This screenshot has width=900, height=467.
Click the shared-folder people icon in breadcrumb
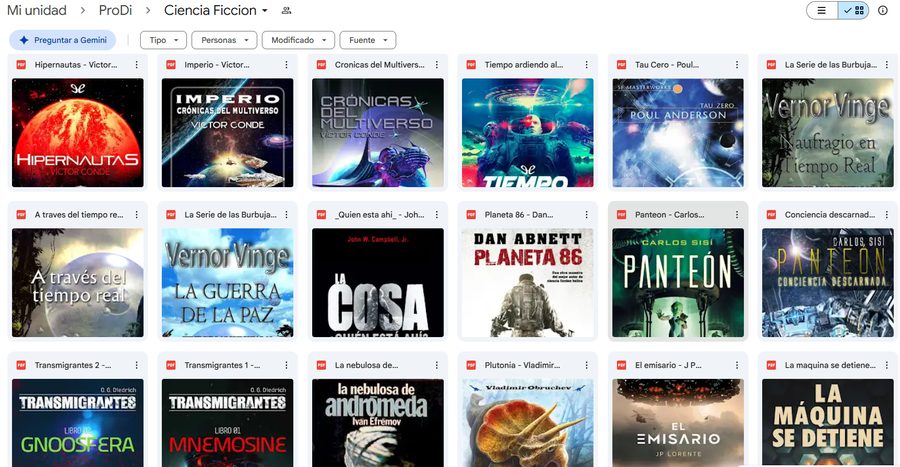(286, 10)
